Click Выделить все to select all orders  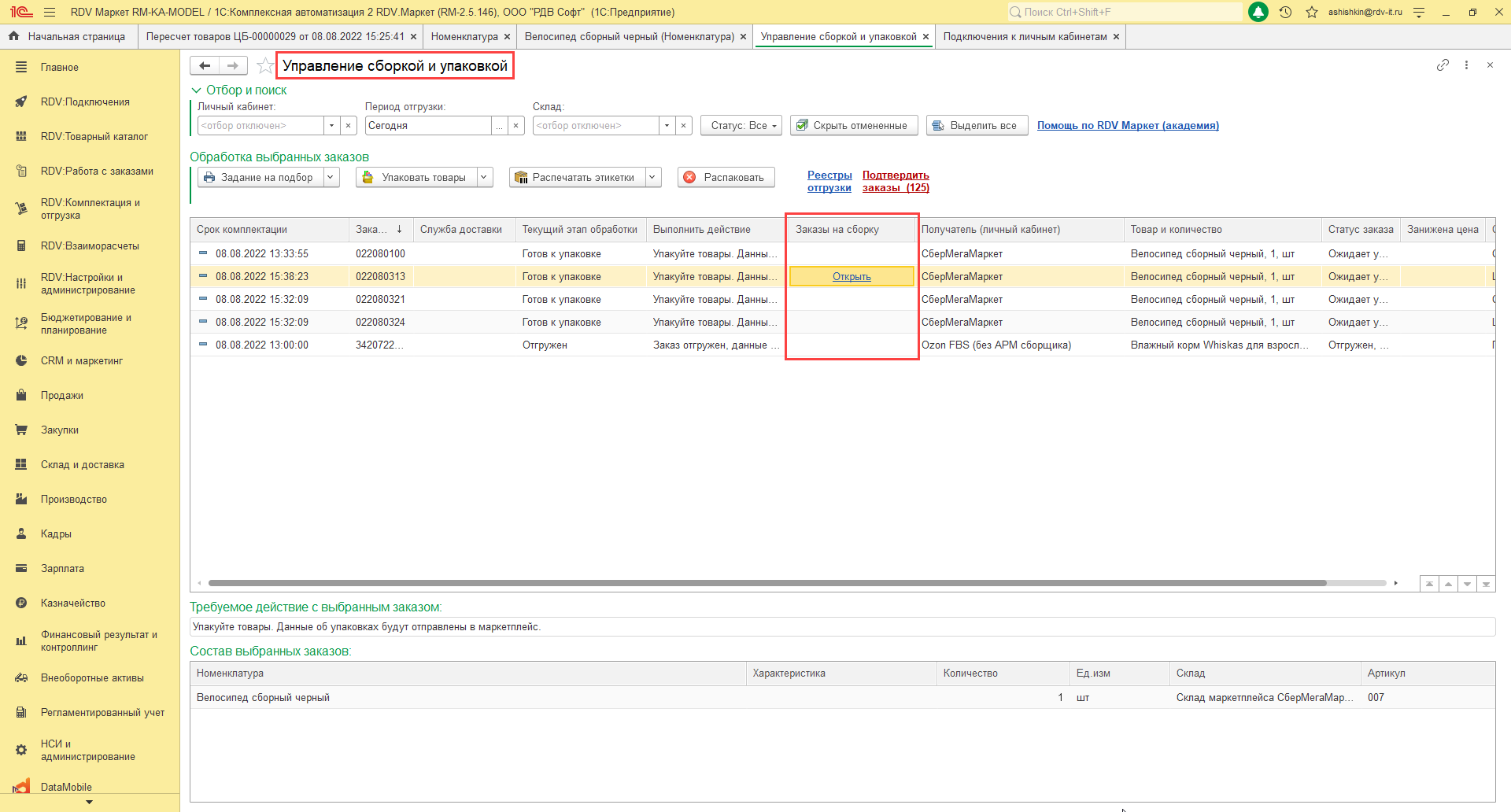(977, 126)
